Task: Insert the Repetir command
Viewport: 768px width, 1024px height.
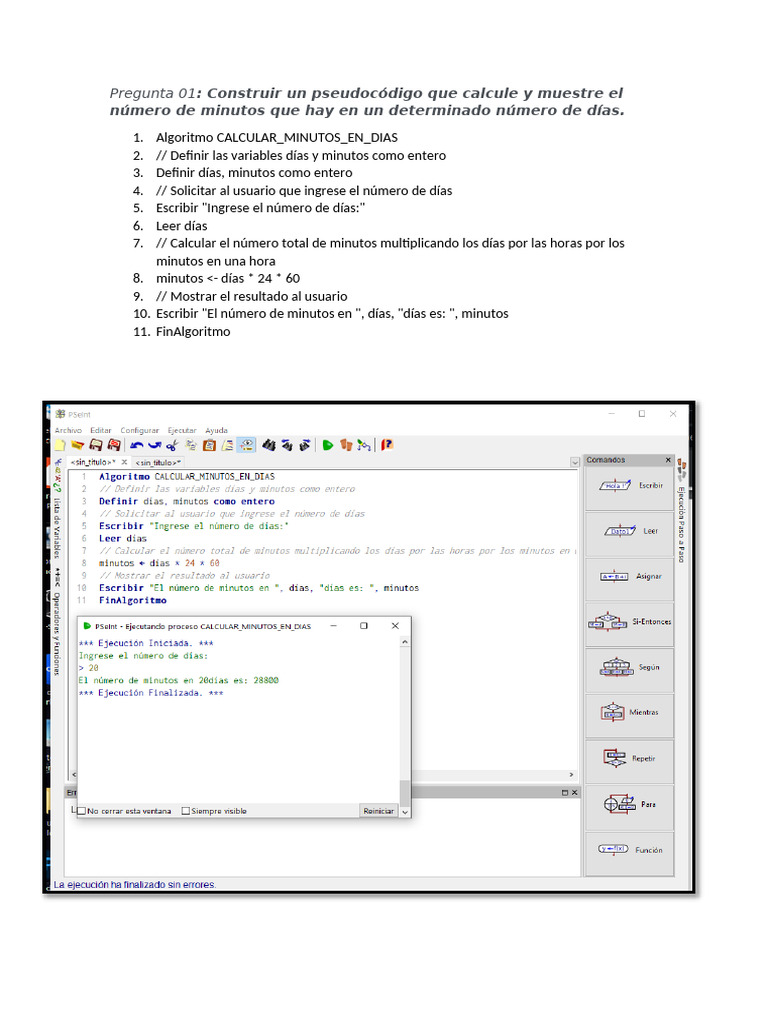Action: tap(630, 758)
